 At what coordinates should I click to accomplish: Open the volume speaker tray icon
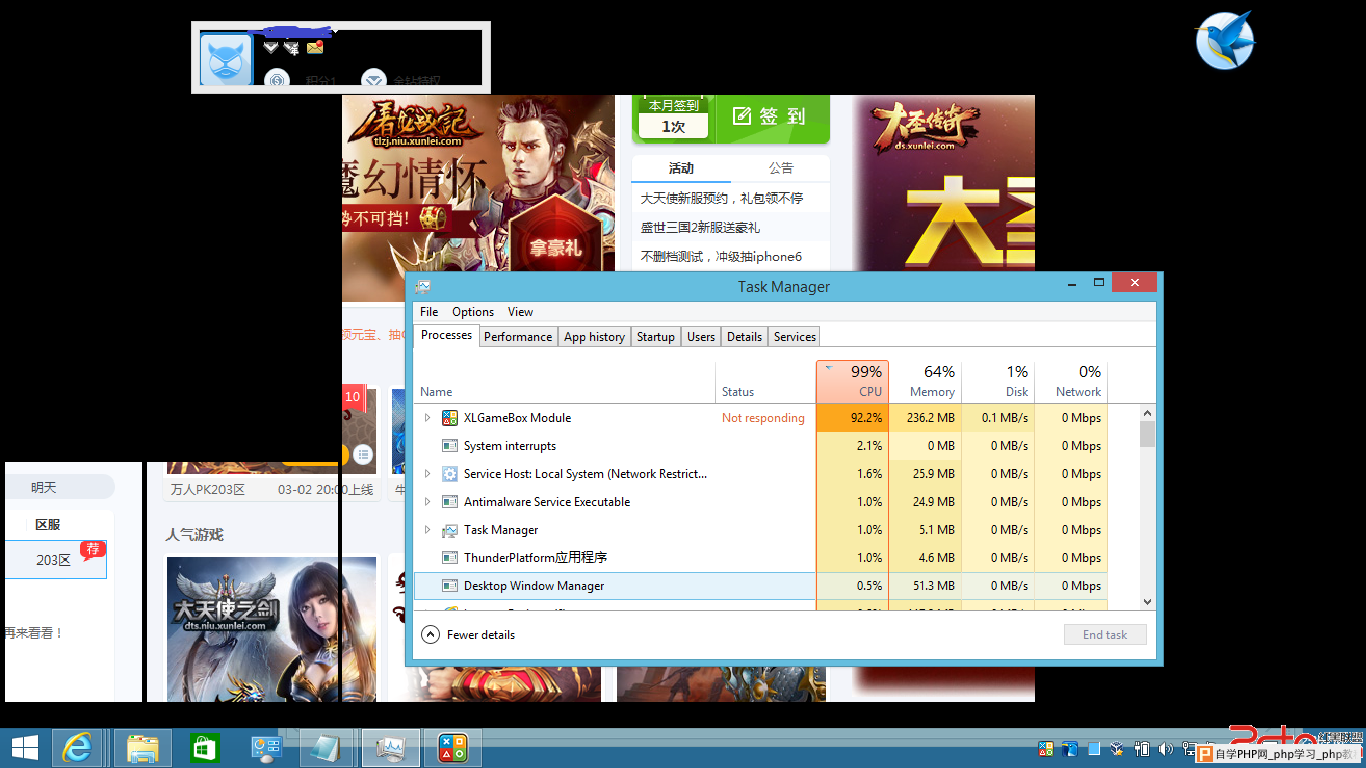point(1166,748)
